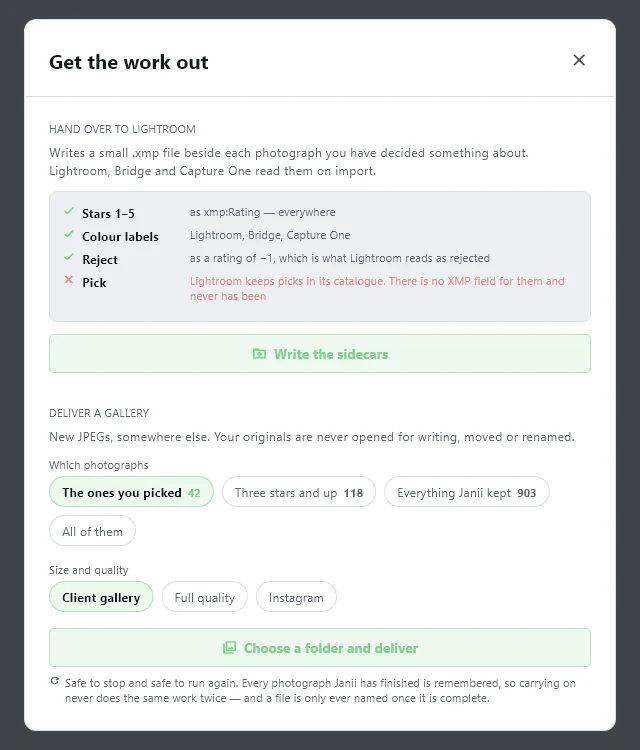The image size is (640, 750).
Task: Choose Three stars and up filter
Action: [299, 492]
